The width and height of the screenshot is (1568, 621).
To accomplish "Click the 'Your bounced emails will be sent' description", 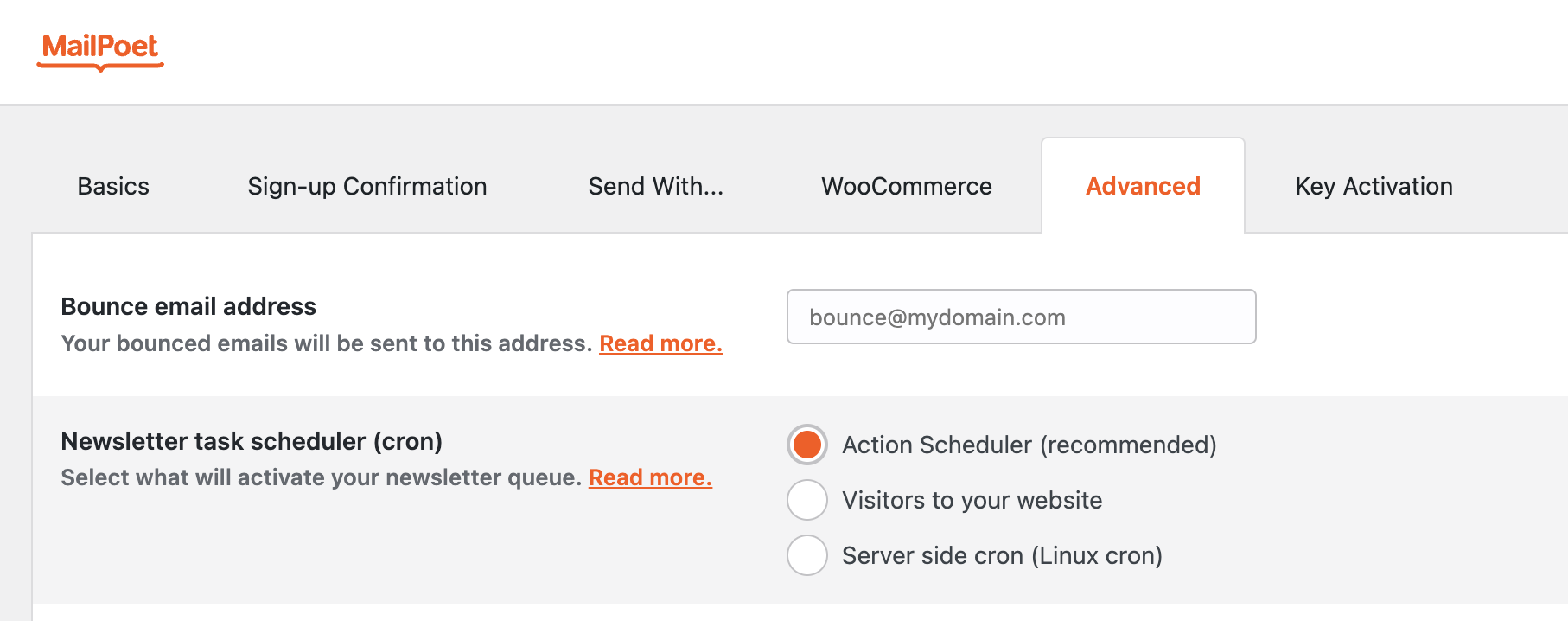I will click(326, 344).
